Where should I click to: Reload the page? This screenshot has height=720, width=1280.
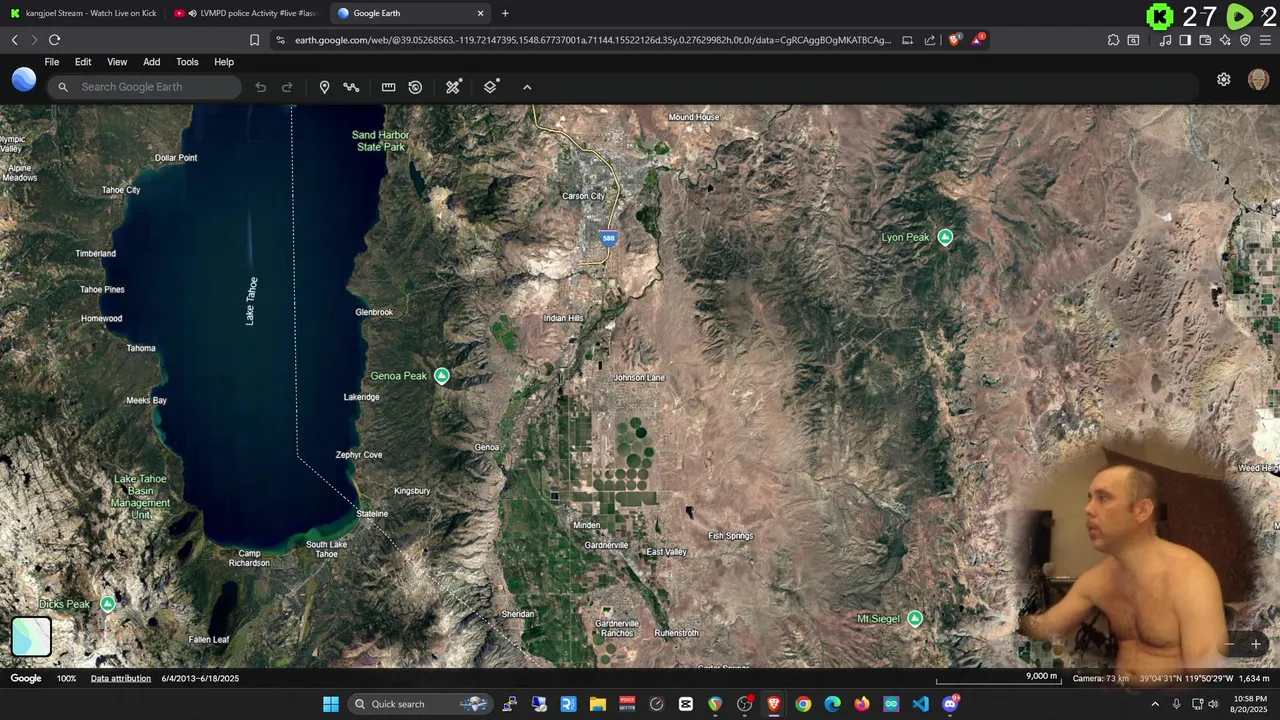click(x=54, y=40)
